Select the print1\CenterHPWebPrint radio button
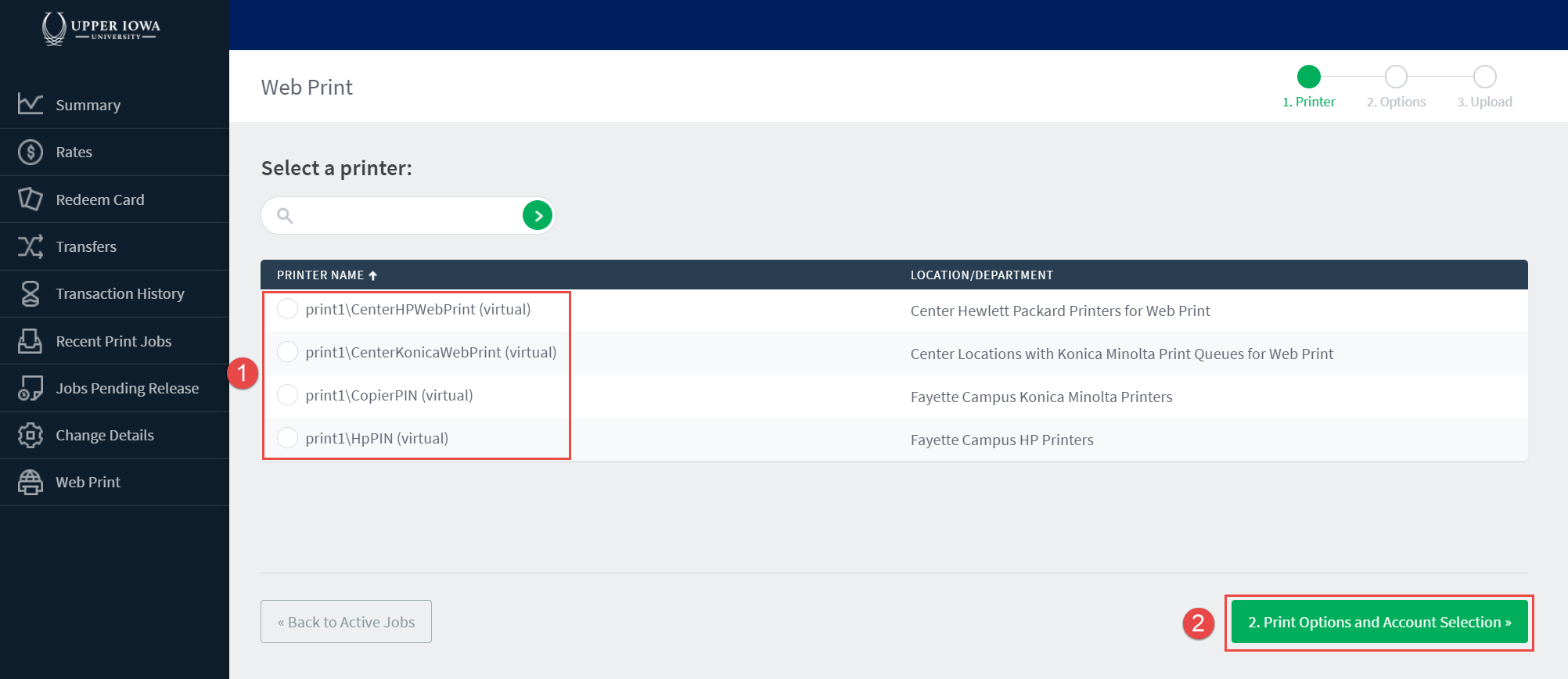 pos(288,309)
